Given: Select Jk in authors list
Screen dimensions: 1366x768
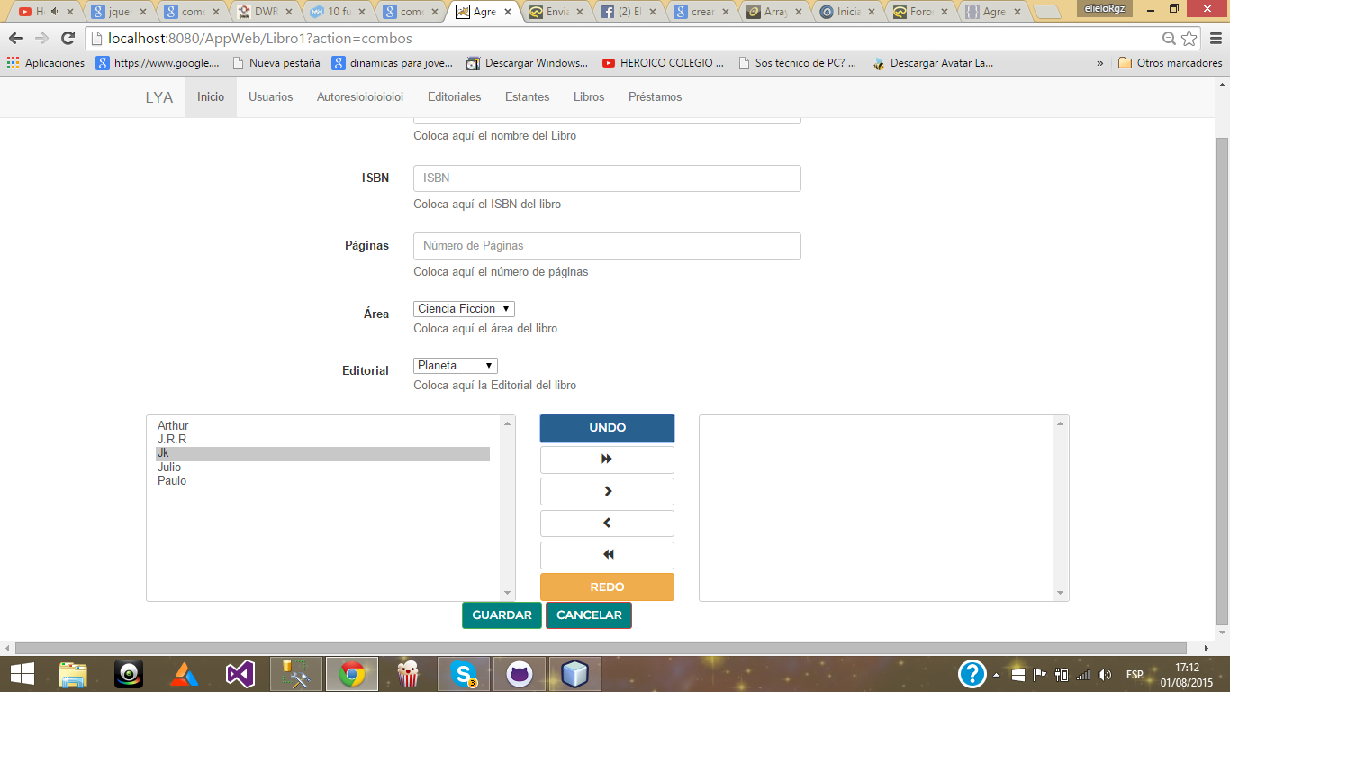Looking at the screenshot, I should tap(323, 453).
